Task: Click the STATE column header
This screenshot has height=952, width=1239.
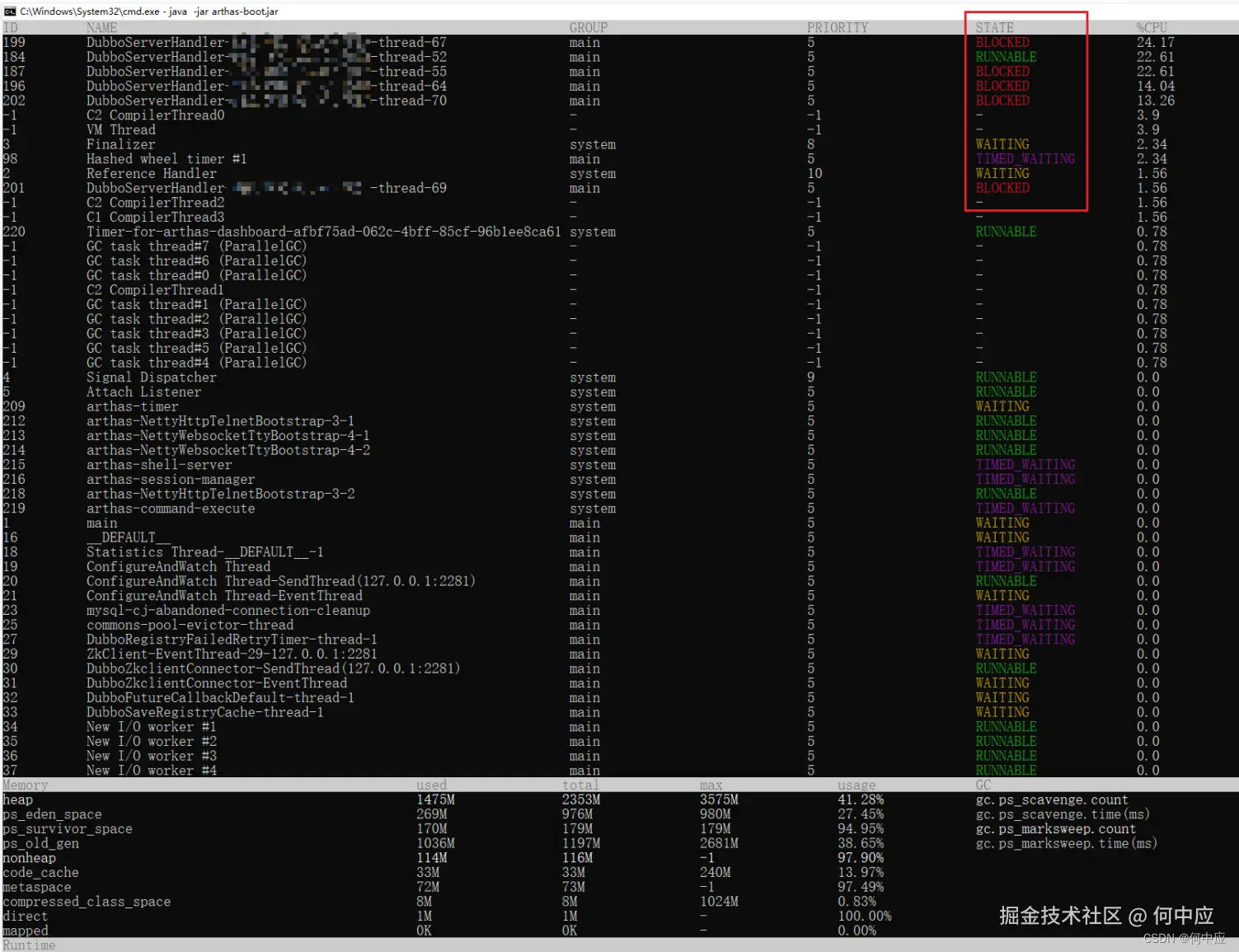Action: [994, 27]
